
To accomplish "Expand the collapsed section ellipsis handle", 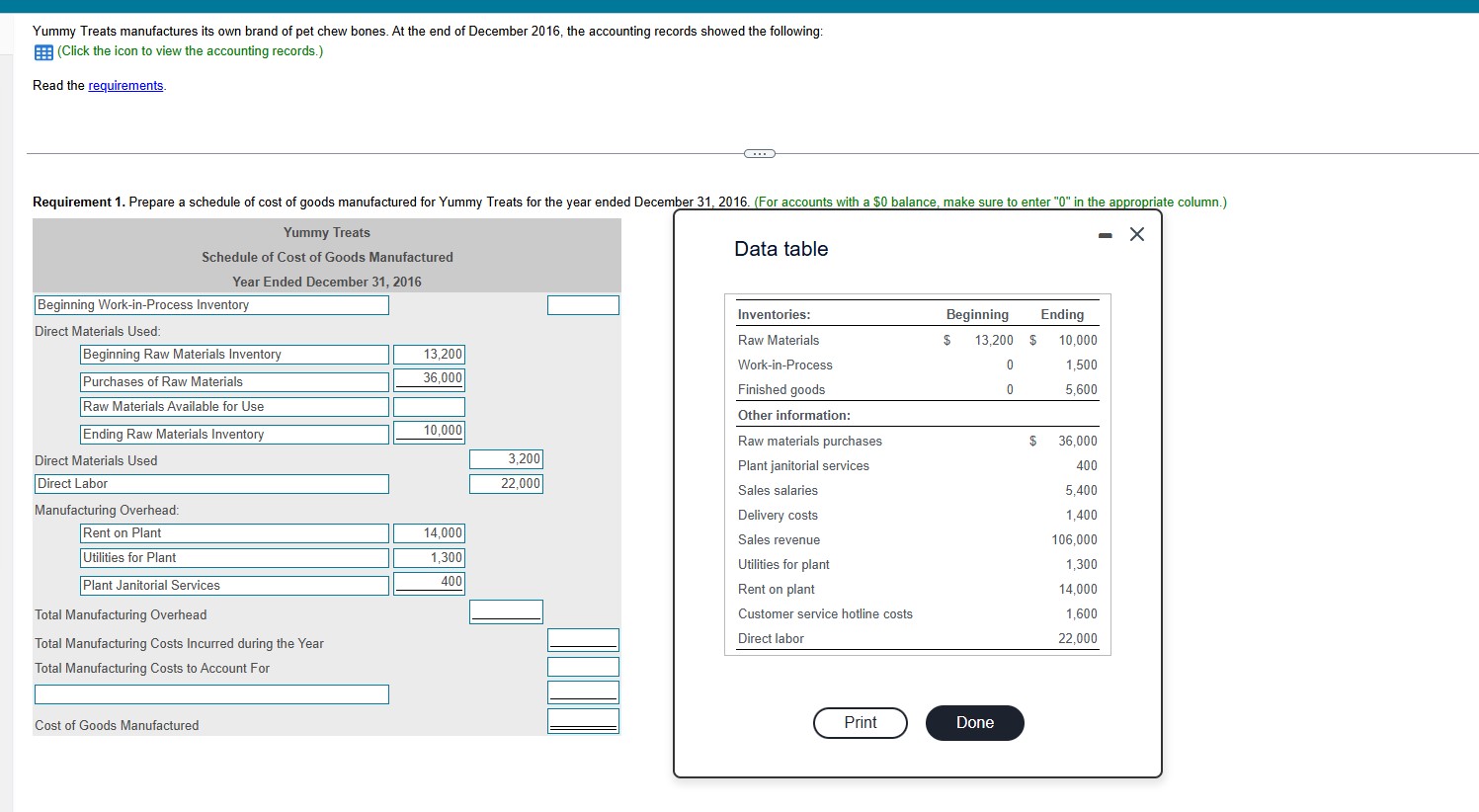I will coord(759,153).
